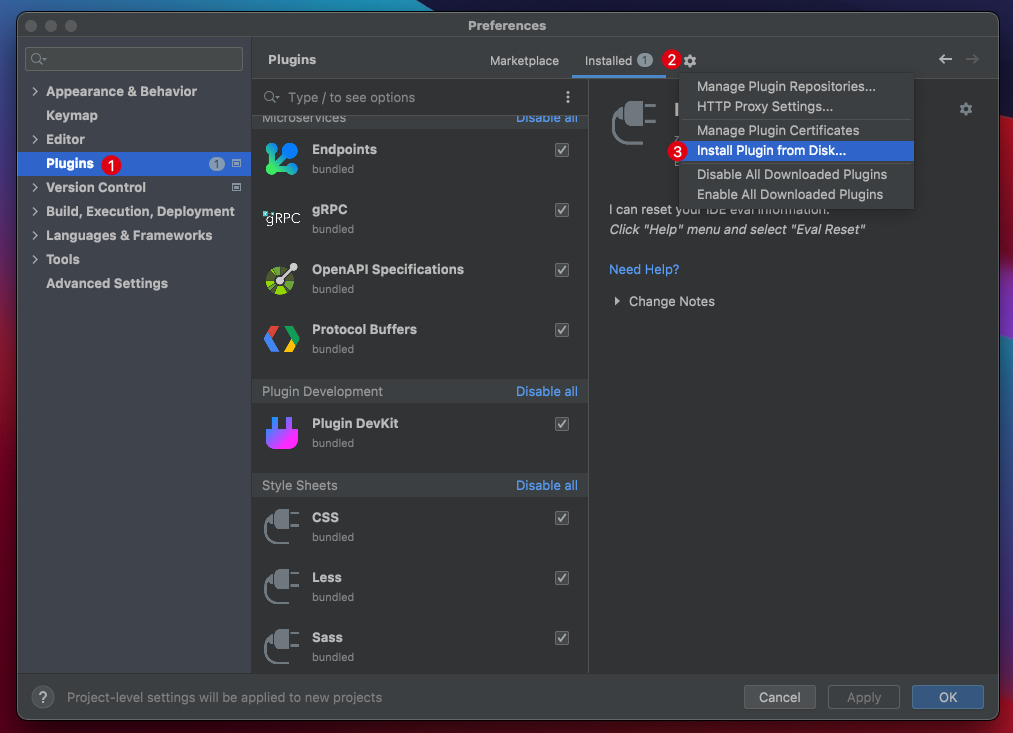This screenshot has width=1013, height=733.
Task: Open the plugin search options kebab menu
Action: click(x=568, y=97)
